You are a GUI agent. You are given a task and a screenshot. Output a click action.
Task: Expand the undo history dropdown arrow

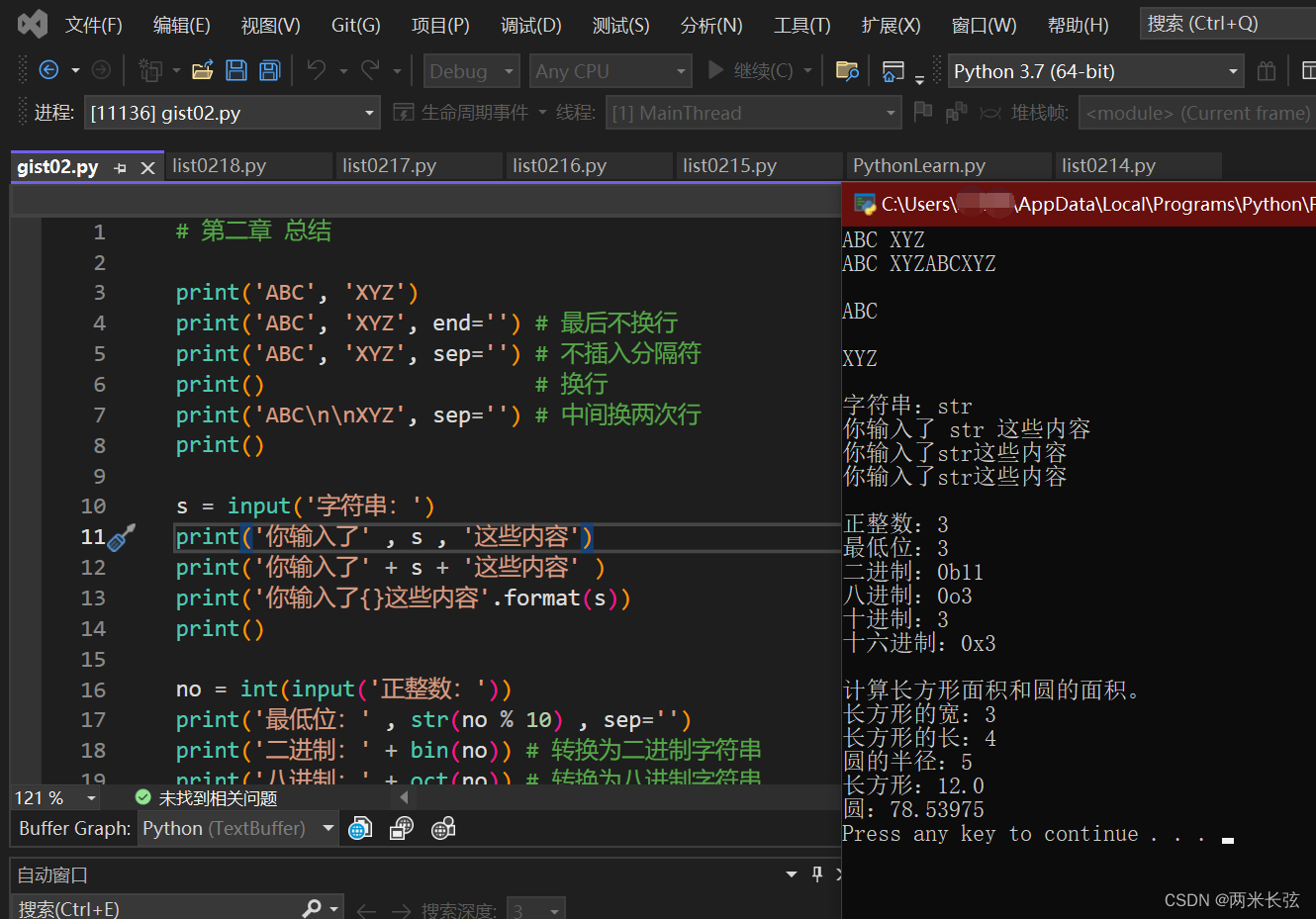(x=343, y=71)
